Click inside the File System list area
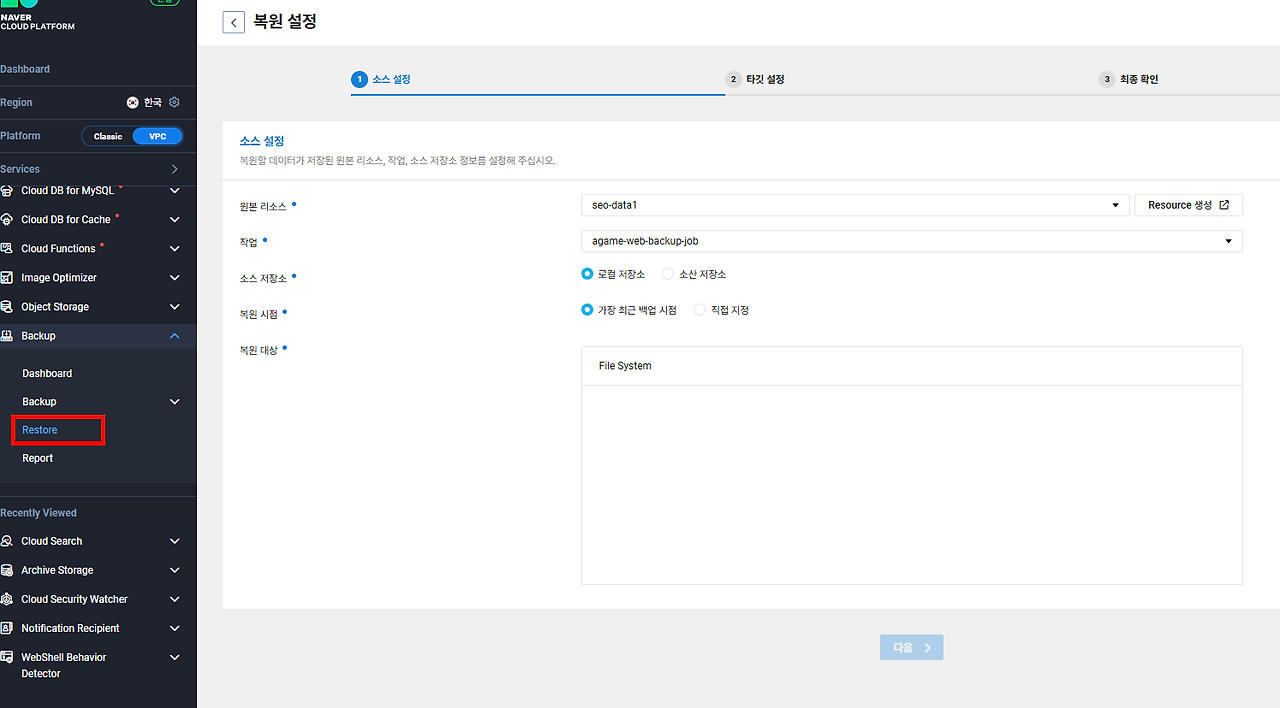The height and width of the screenshot is (708, 1280). click(x=912, y=484)
